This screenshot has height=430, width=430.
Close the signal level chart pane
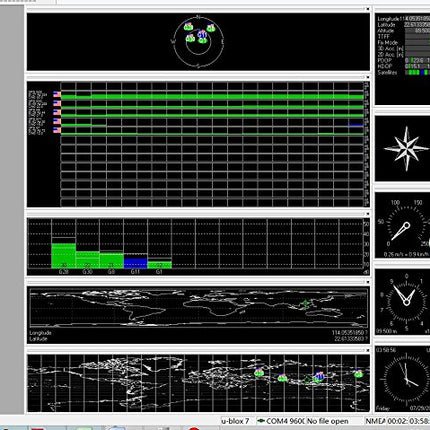(x=368, y=214)
